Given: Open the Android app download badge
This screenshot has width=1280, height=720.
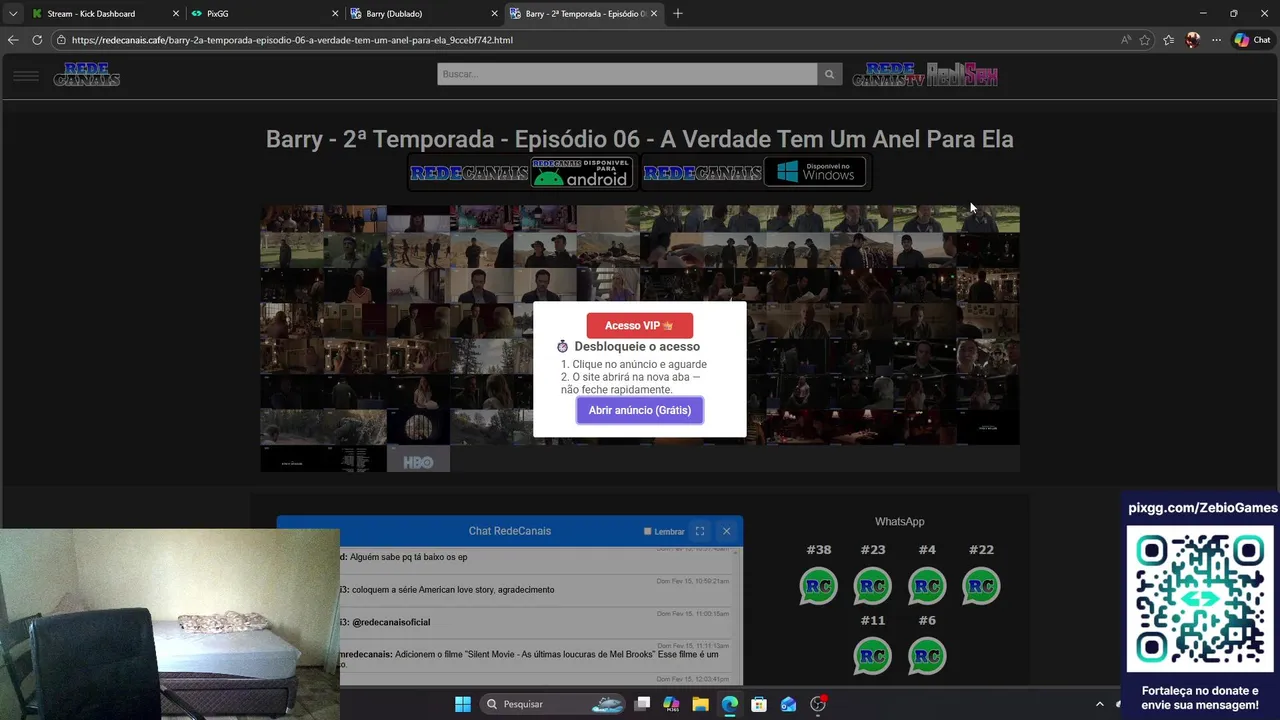Looking at the screenshot, I should [522, 172].
